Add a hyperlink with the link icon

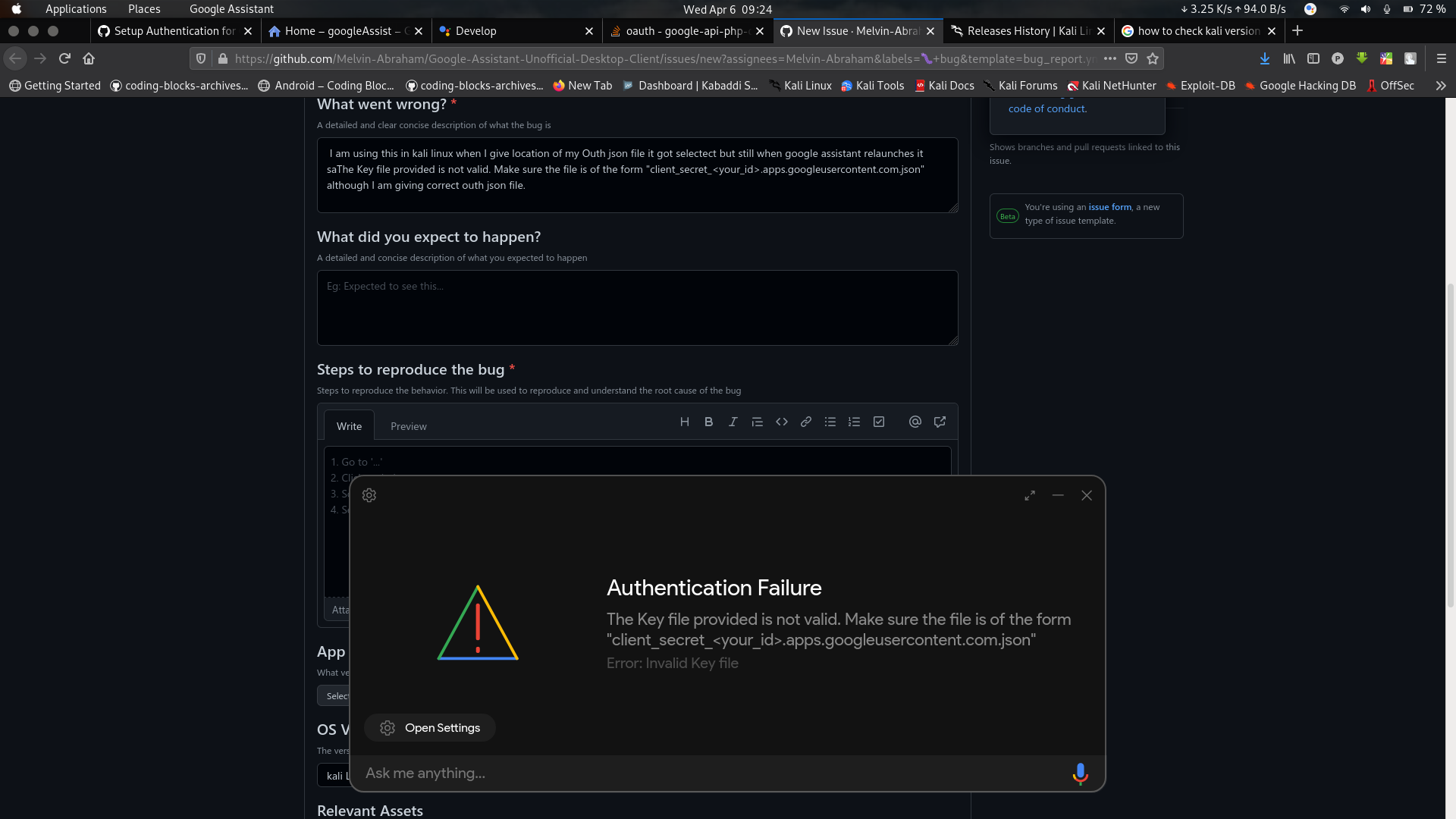coord(805,422)
